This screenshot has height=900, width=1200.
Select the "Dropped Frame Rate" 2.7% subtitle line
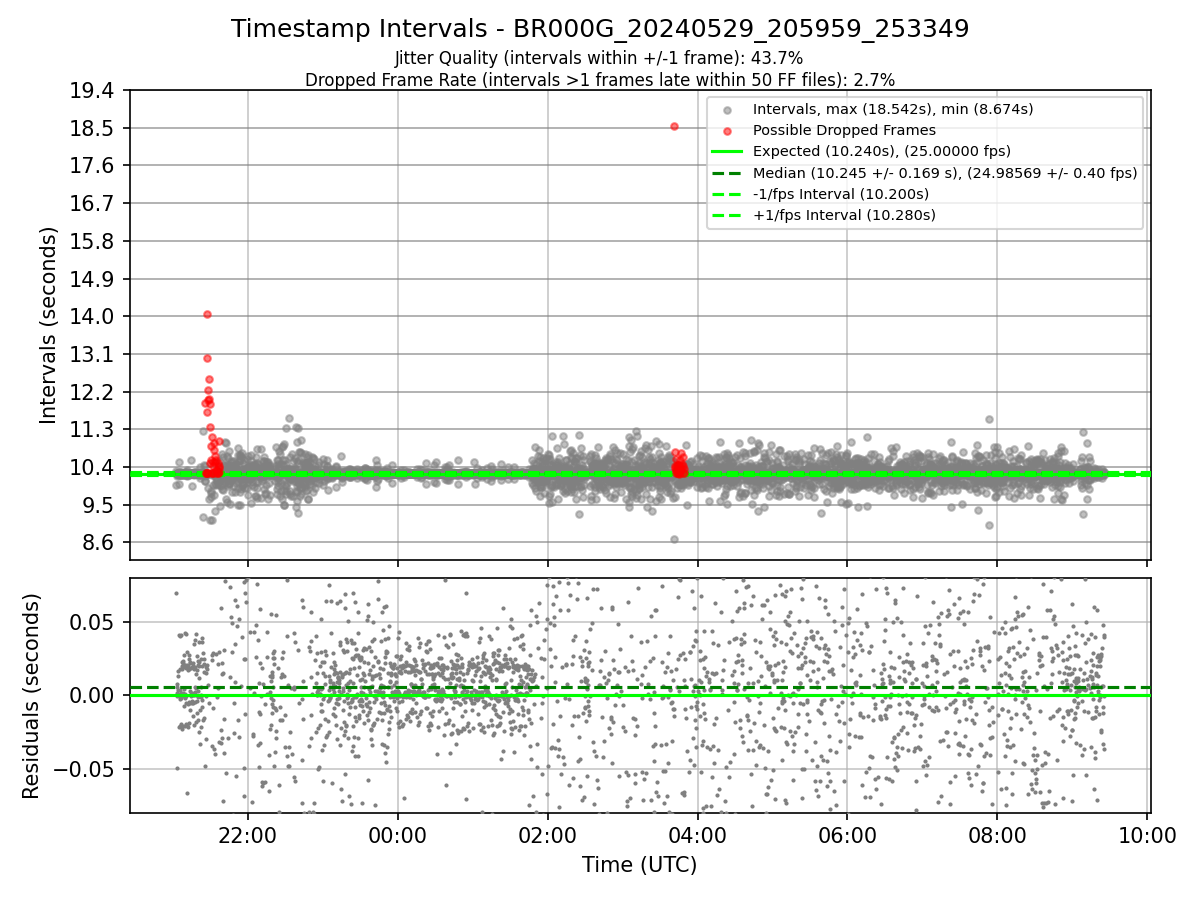point(600,79)
